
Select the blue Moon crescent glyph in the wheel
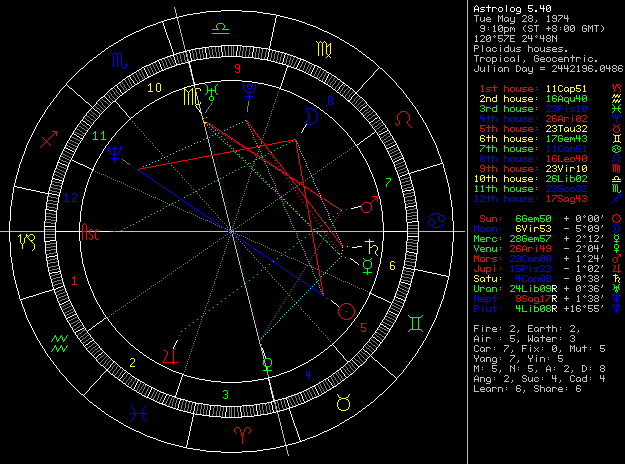313,117
